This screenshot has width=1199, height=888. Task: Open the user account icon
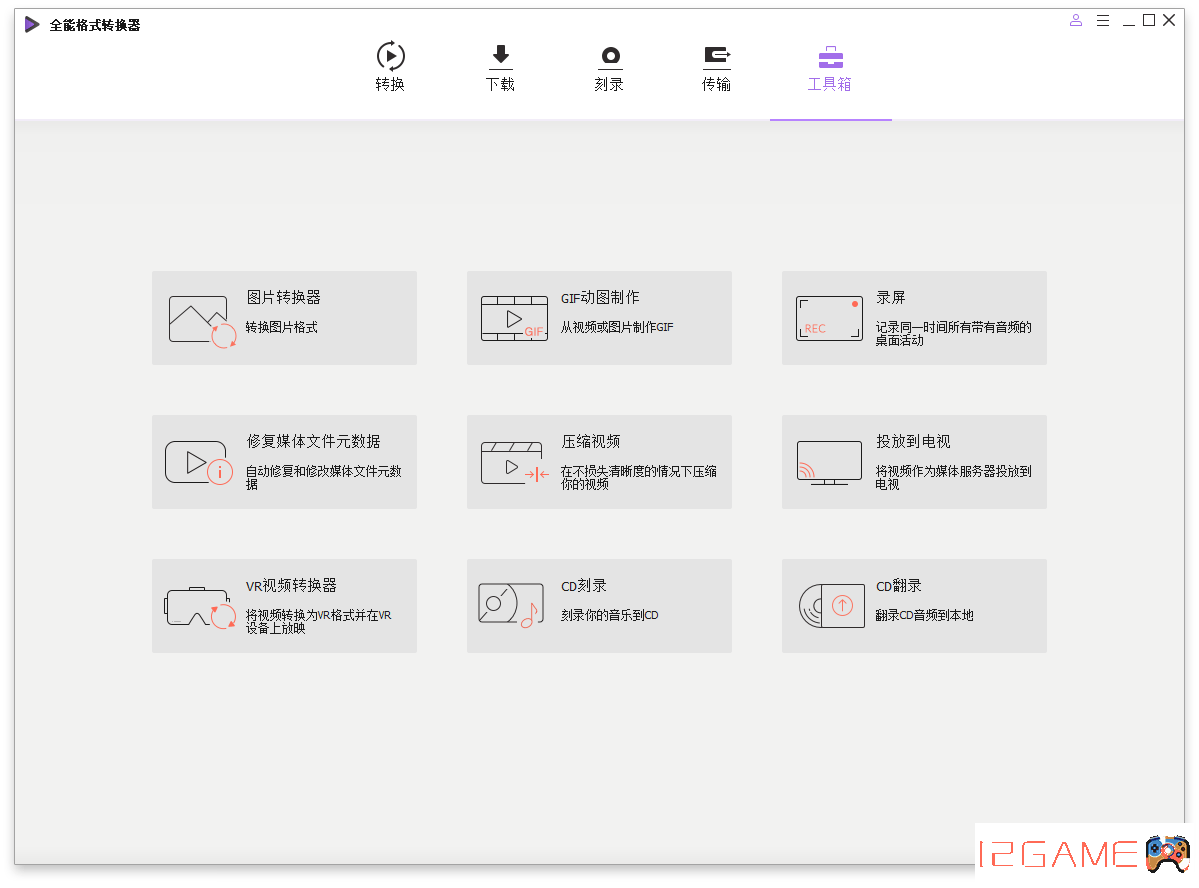click(1076, 21)
